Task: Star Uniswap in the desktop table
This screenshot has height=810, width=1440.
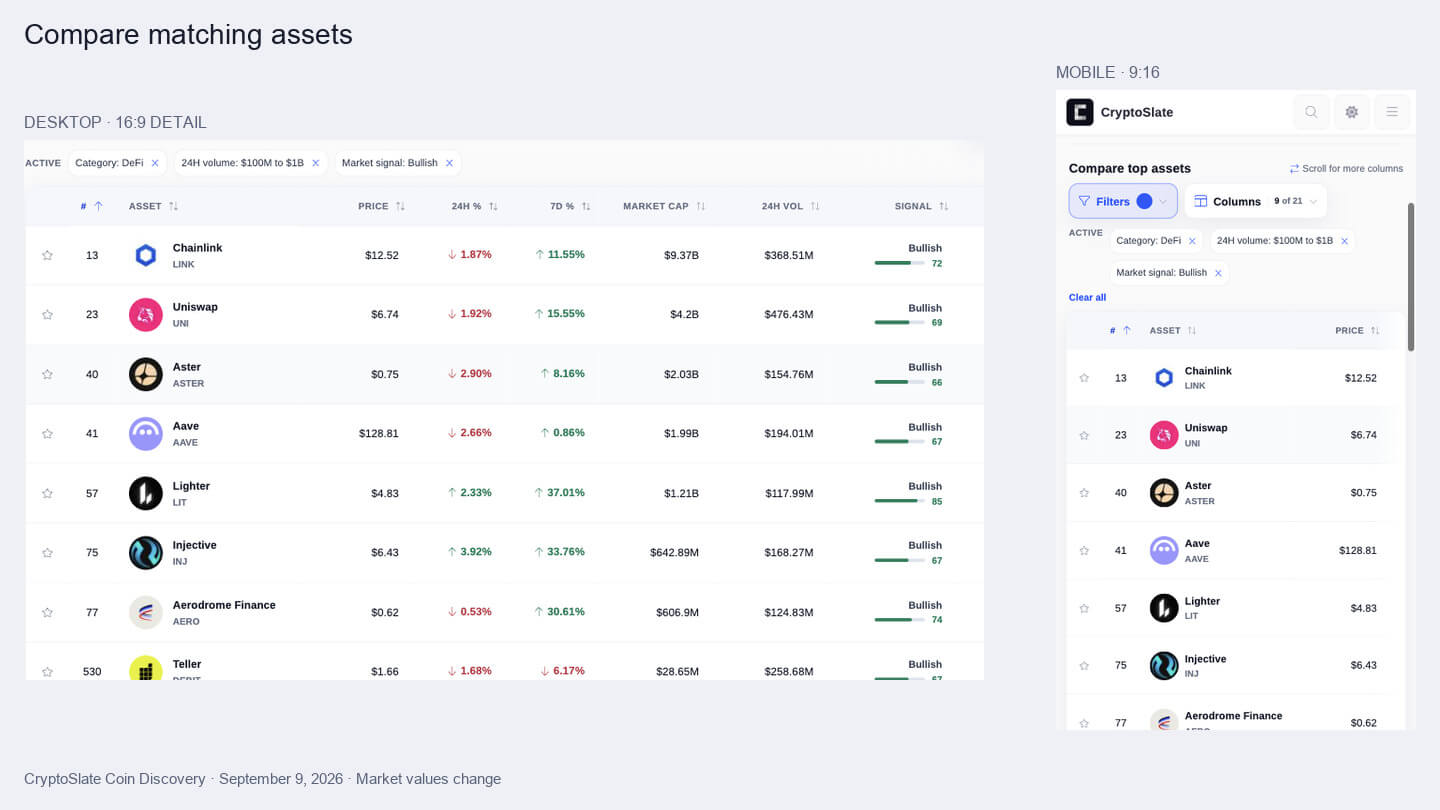Action: coord(47,315)
